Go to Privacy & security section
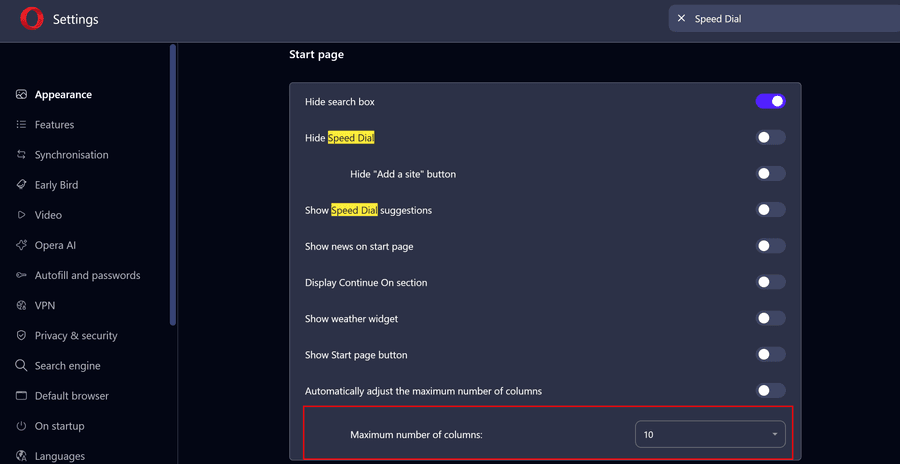This screenshot has width=900, height=464. click(x=76, y=335)
